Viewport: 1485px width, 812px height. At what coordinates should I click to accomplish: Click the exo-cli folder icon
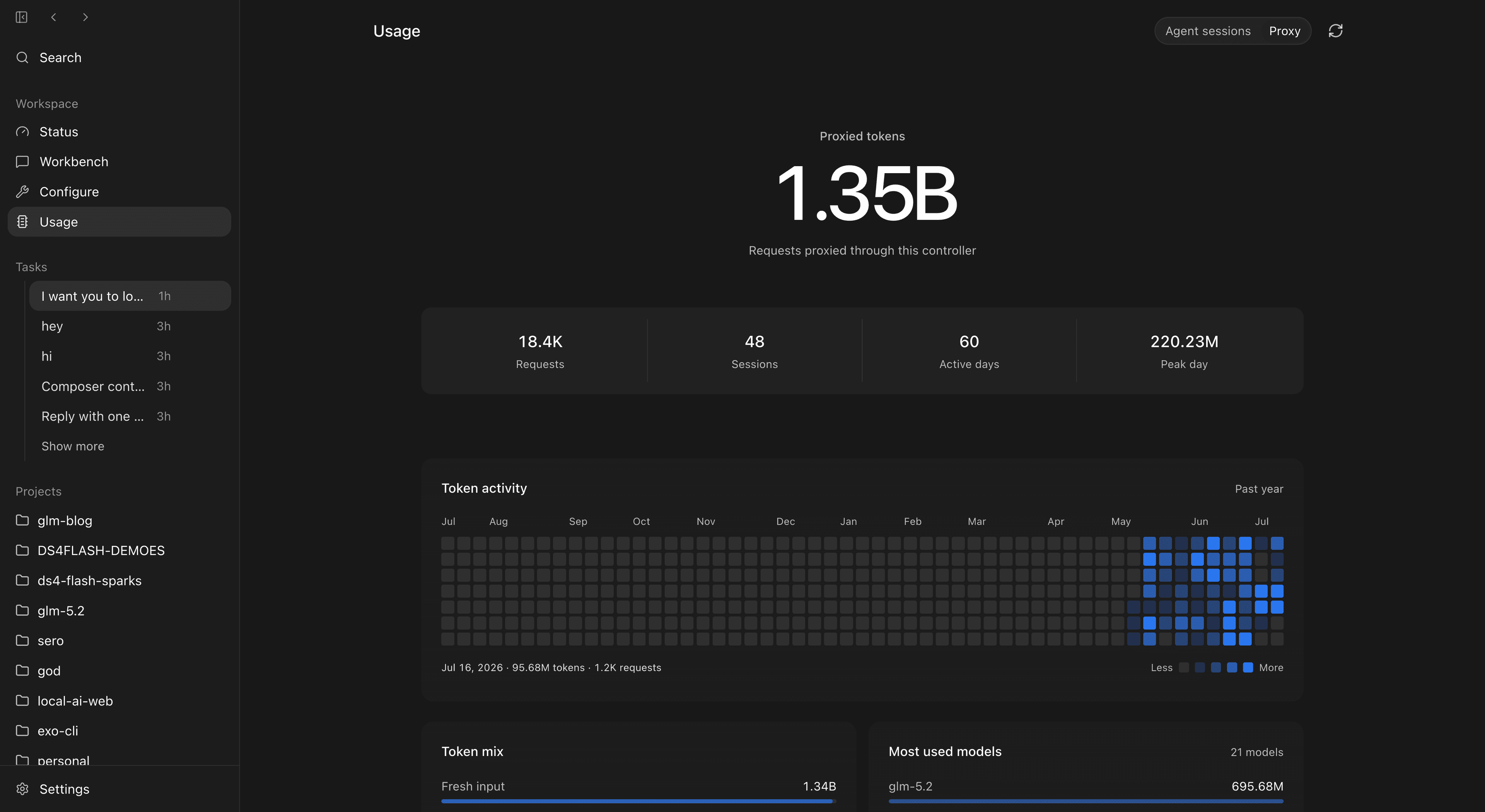click(22, 731)
